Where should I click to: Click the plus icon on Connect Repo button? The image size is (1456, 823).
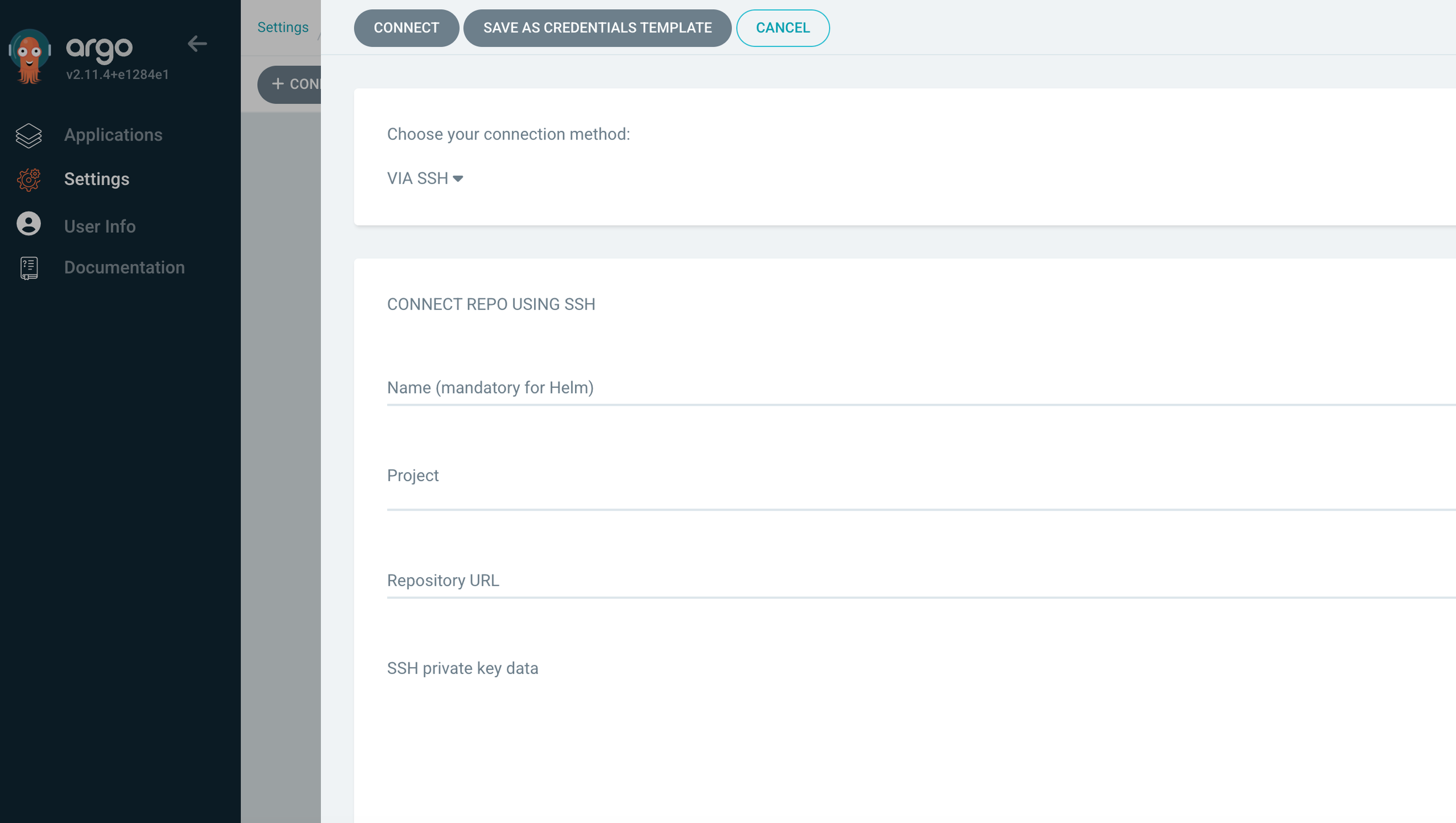(x=278, y=84)
